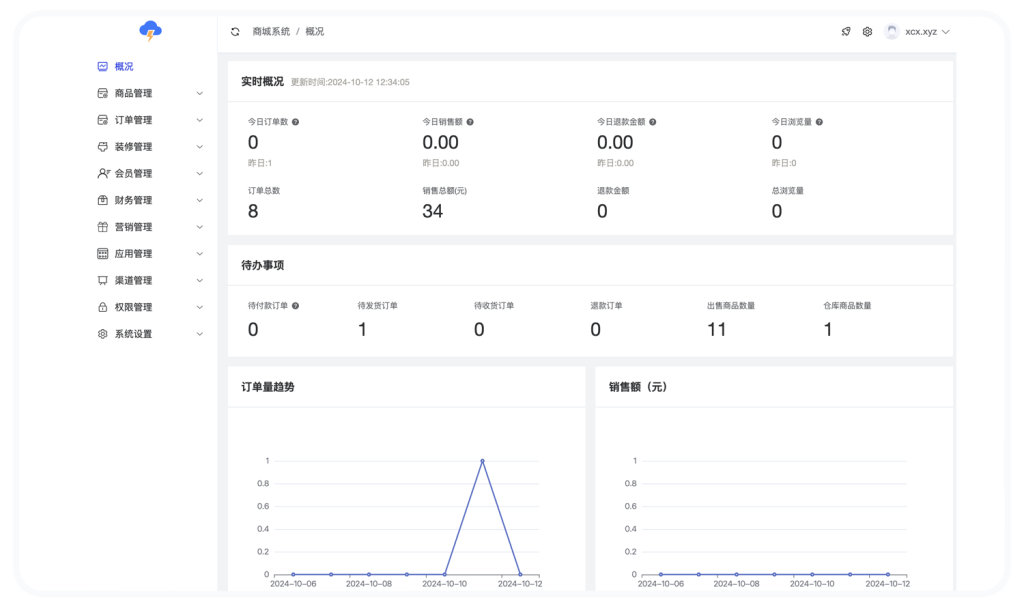Click the 销售总额 value 34

pos(432,212)
